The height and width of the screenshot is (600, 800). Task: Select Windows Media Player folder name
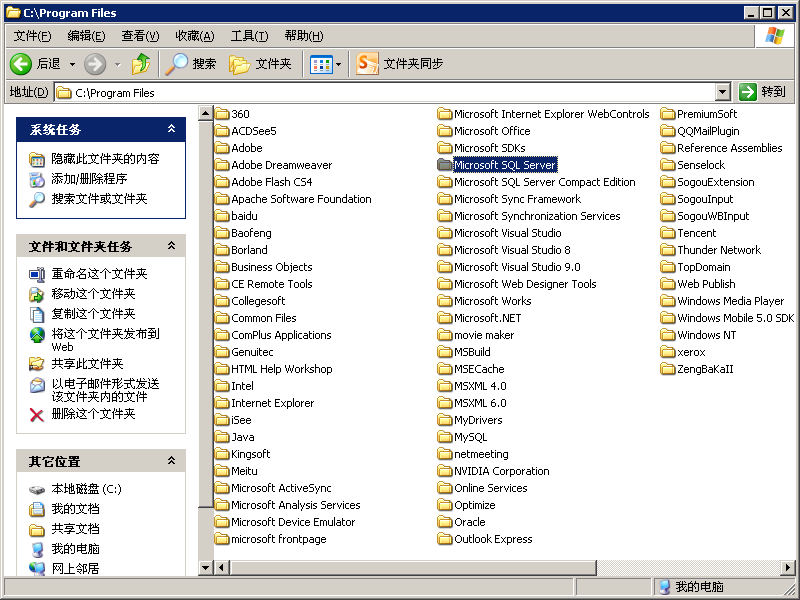tap(730, 301)
